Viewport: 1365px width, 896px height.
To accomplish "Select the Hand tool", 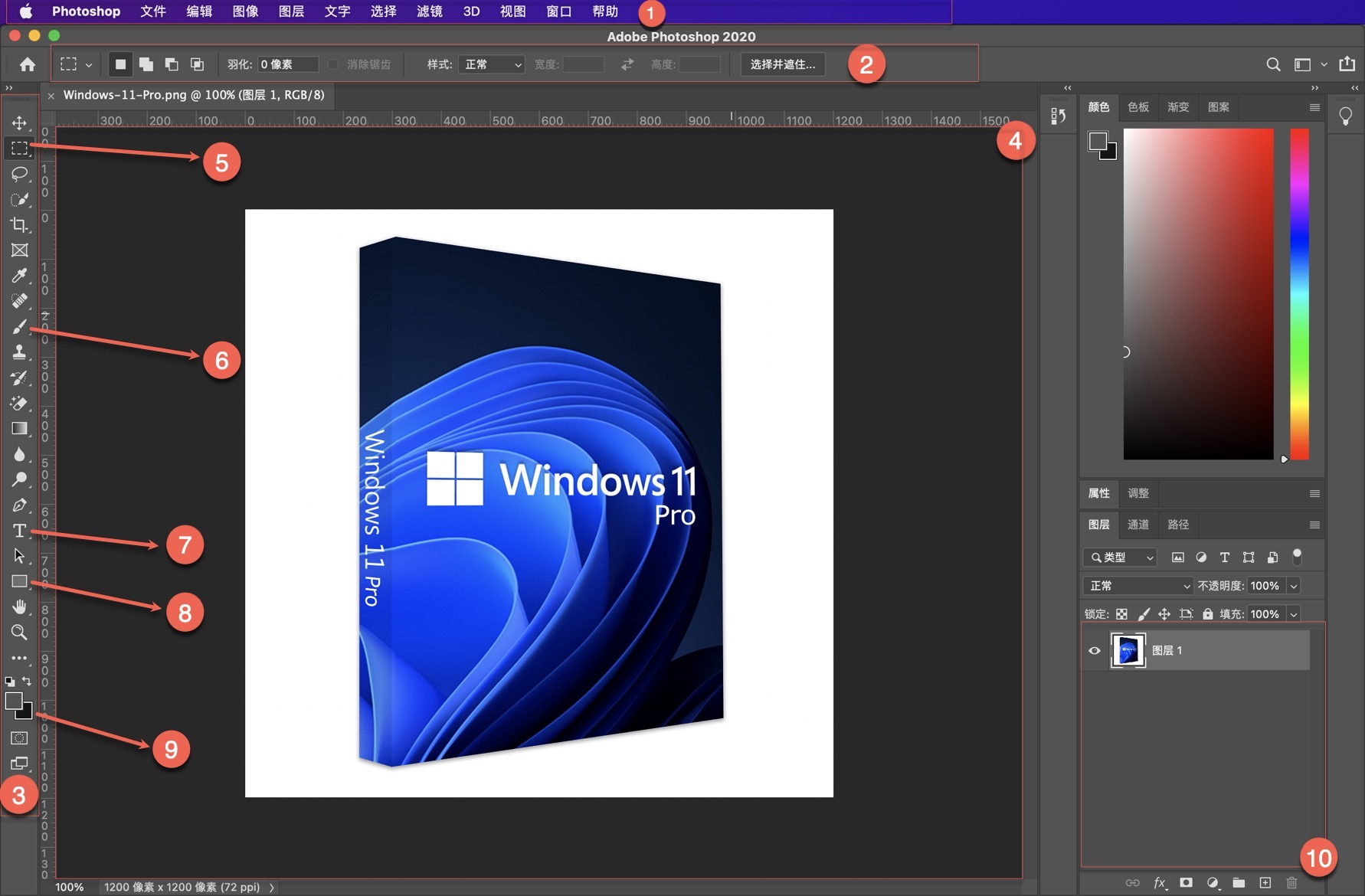I will tap(19, 607).
